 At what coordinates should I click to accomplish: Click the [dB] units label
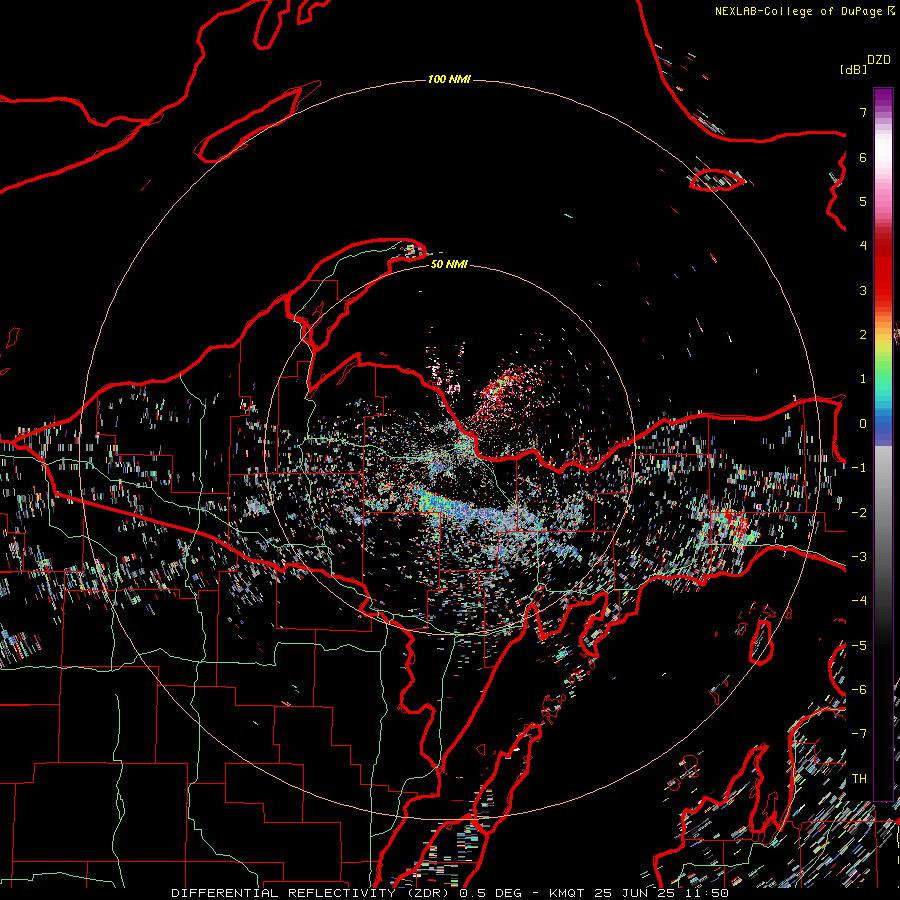(x=854, y=69)
